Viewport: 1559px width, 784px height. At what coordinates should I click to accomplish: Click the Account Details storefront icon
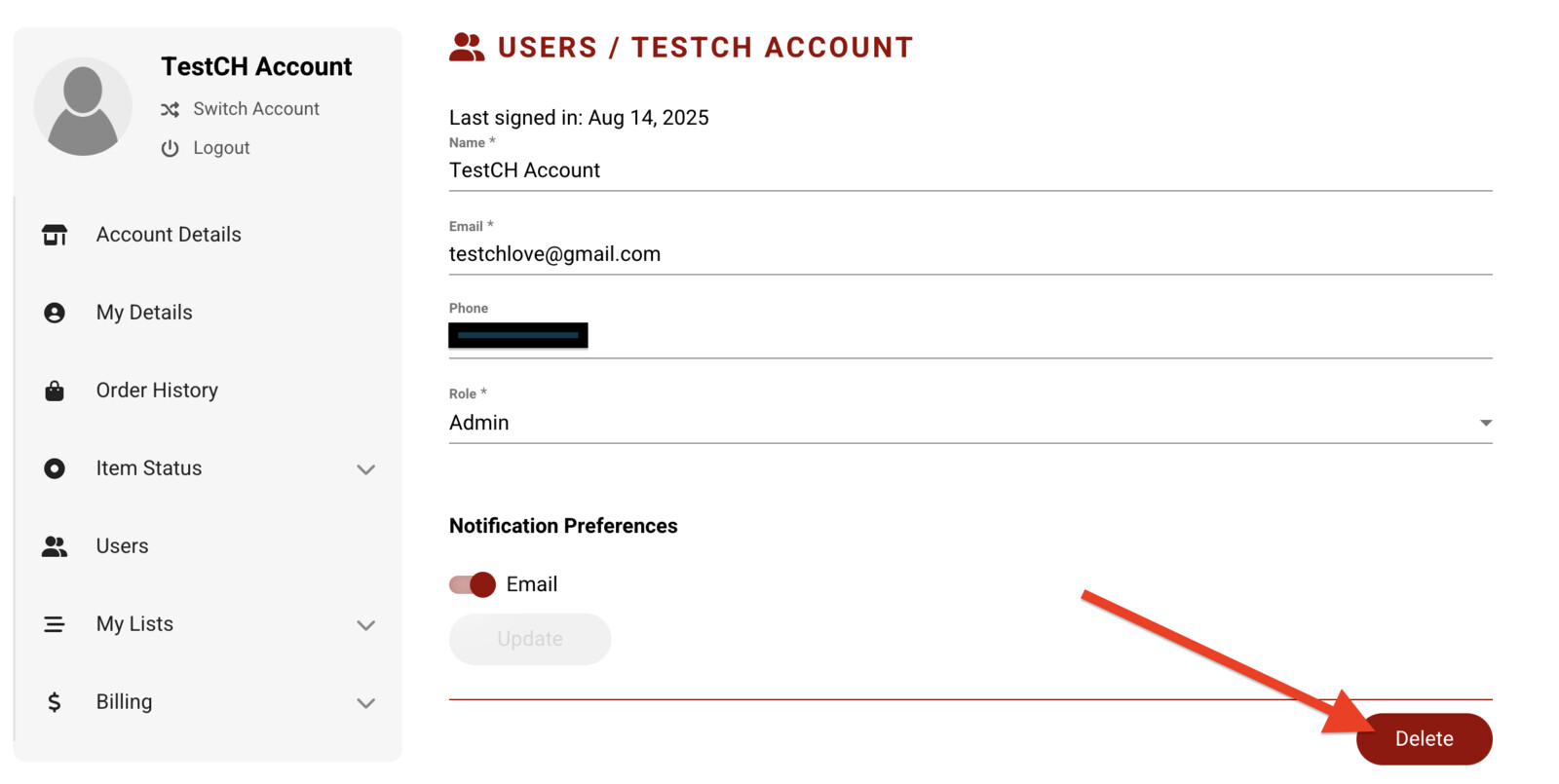(55, 235)
